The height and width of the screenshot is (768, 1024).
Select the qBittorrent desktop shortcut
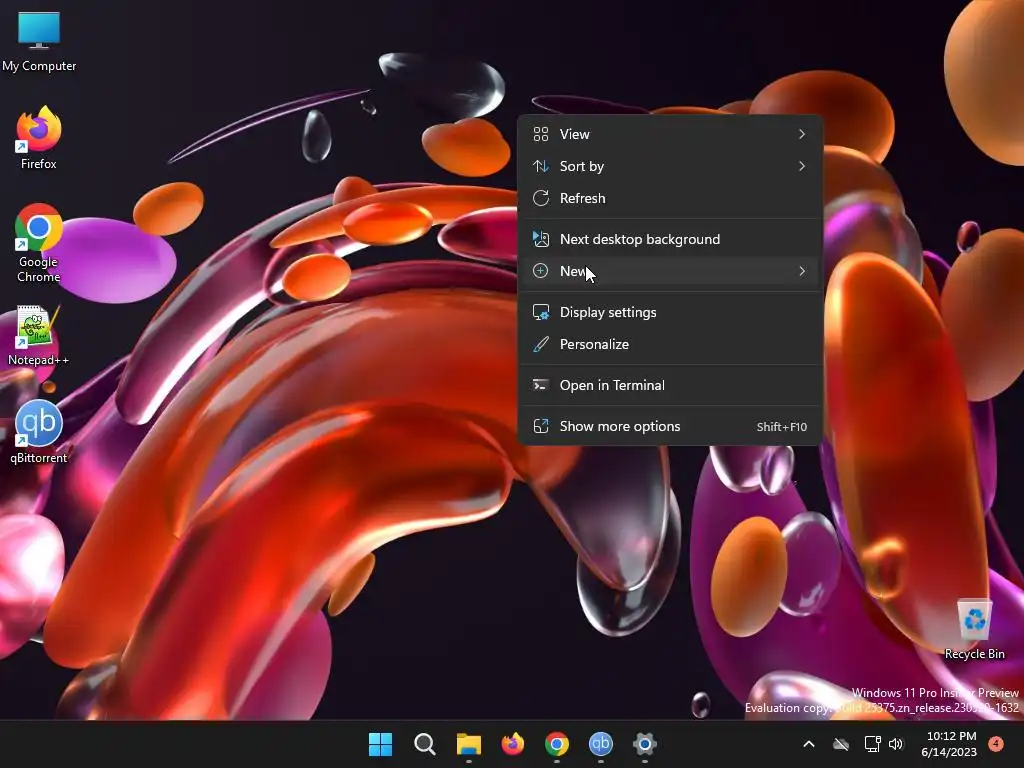pyautogui.click(x=39, y=432)
